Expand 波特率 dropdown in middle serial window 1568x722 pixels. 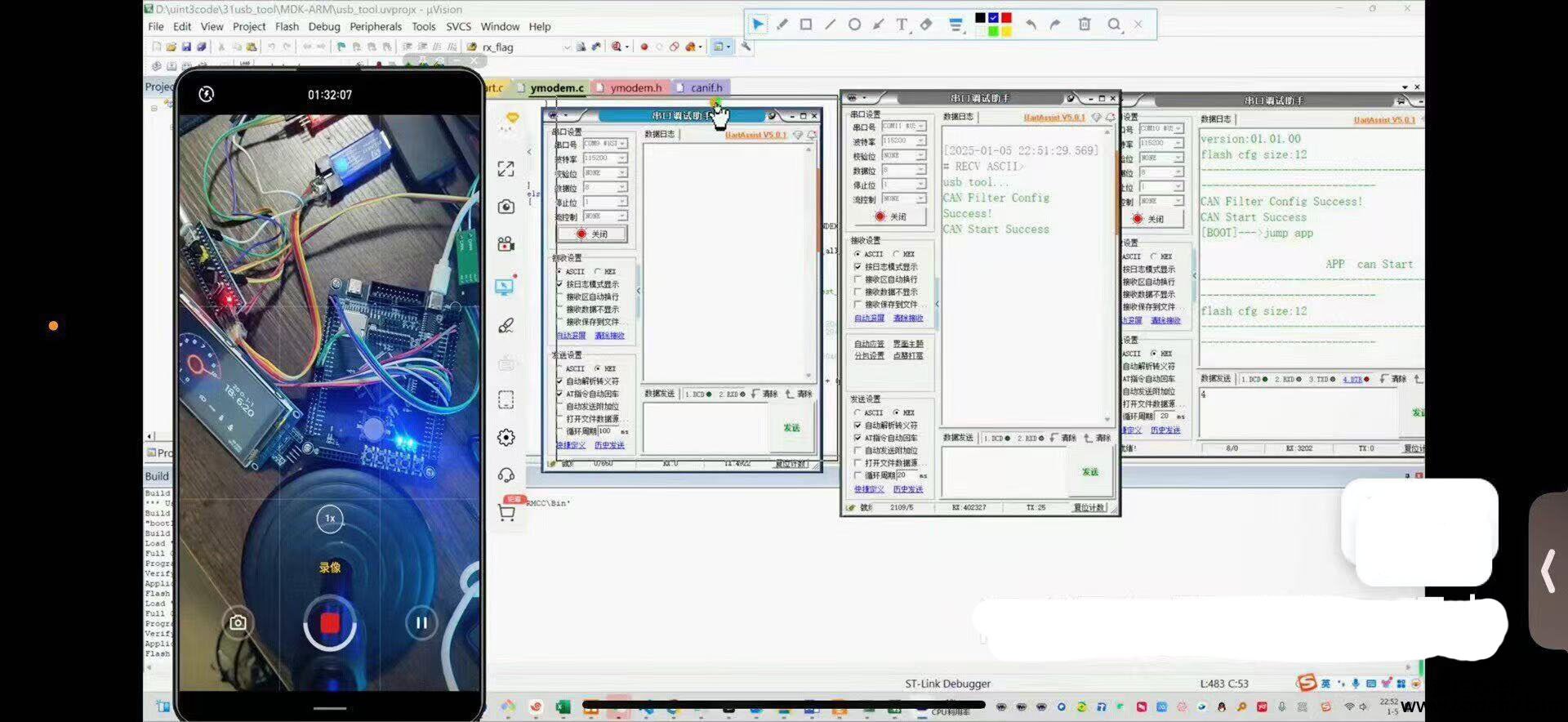point(921,141)
